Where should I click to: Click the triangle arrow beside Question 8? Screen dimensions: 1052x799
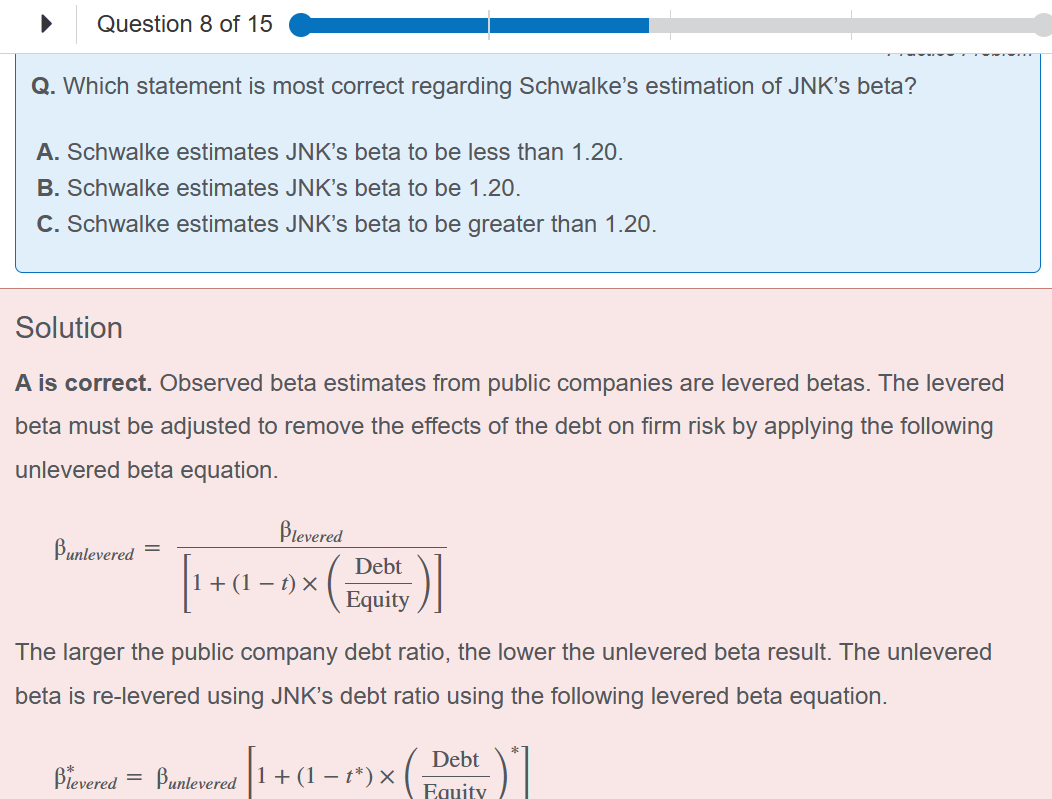pyautogui.click(x=46, y=25)
